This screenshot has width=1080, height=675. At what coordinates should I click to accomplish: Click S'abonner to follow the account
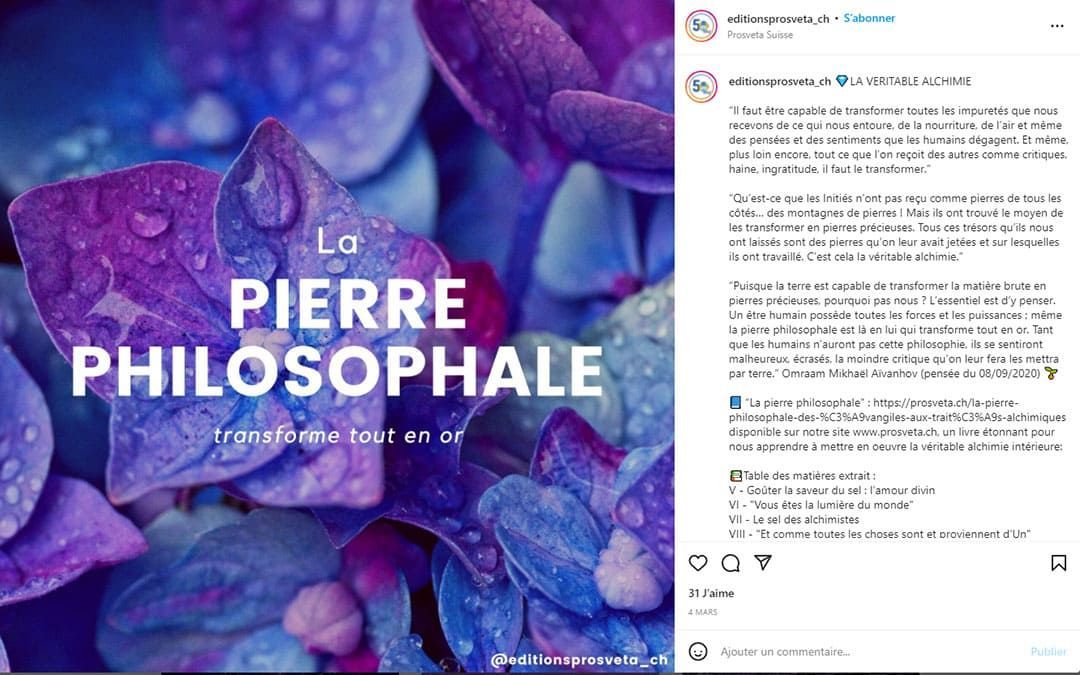point(869,18)
